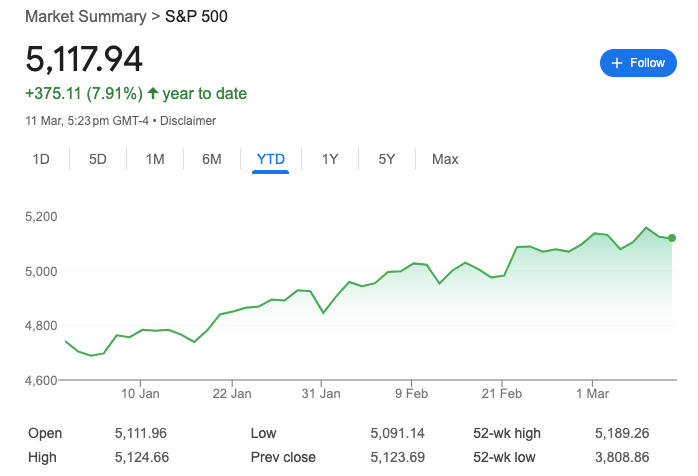Screen dimensions: 698x476
Task: Click the green endpoint dot on chart
Action: (672, 238)
